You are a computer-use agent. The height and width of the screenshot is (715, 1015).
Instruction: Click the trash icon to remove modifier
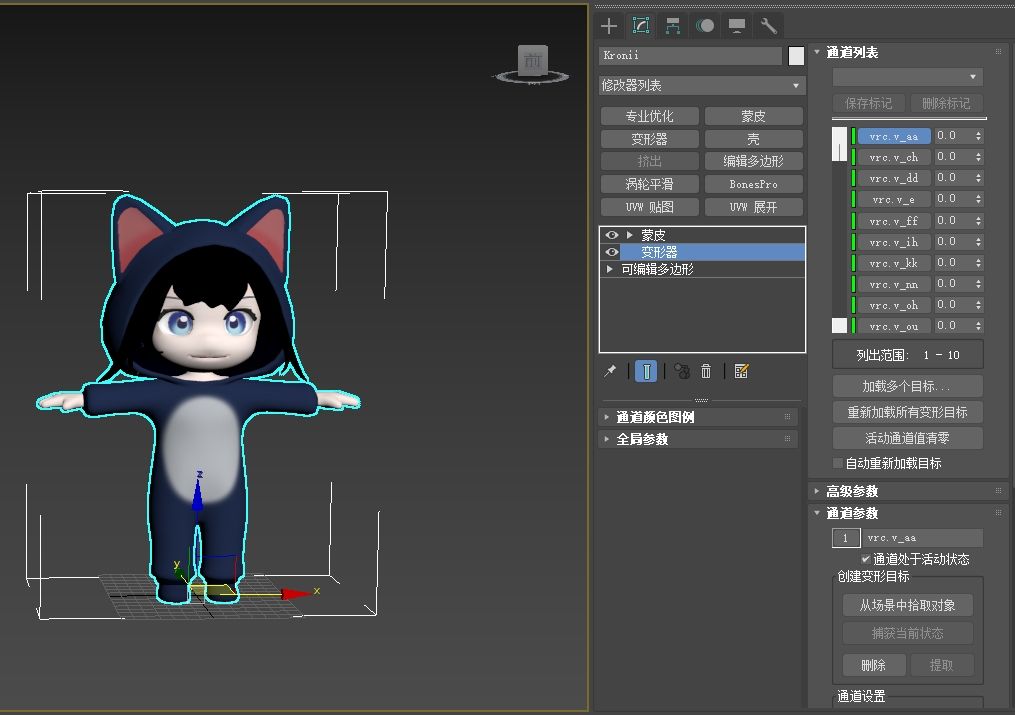click(x=706, y=371)
